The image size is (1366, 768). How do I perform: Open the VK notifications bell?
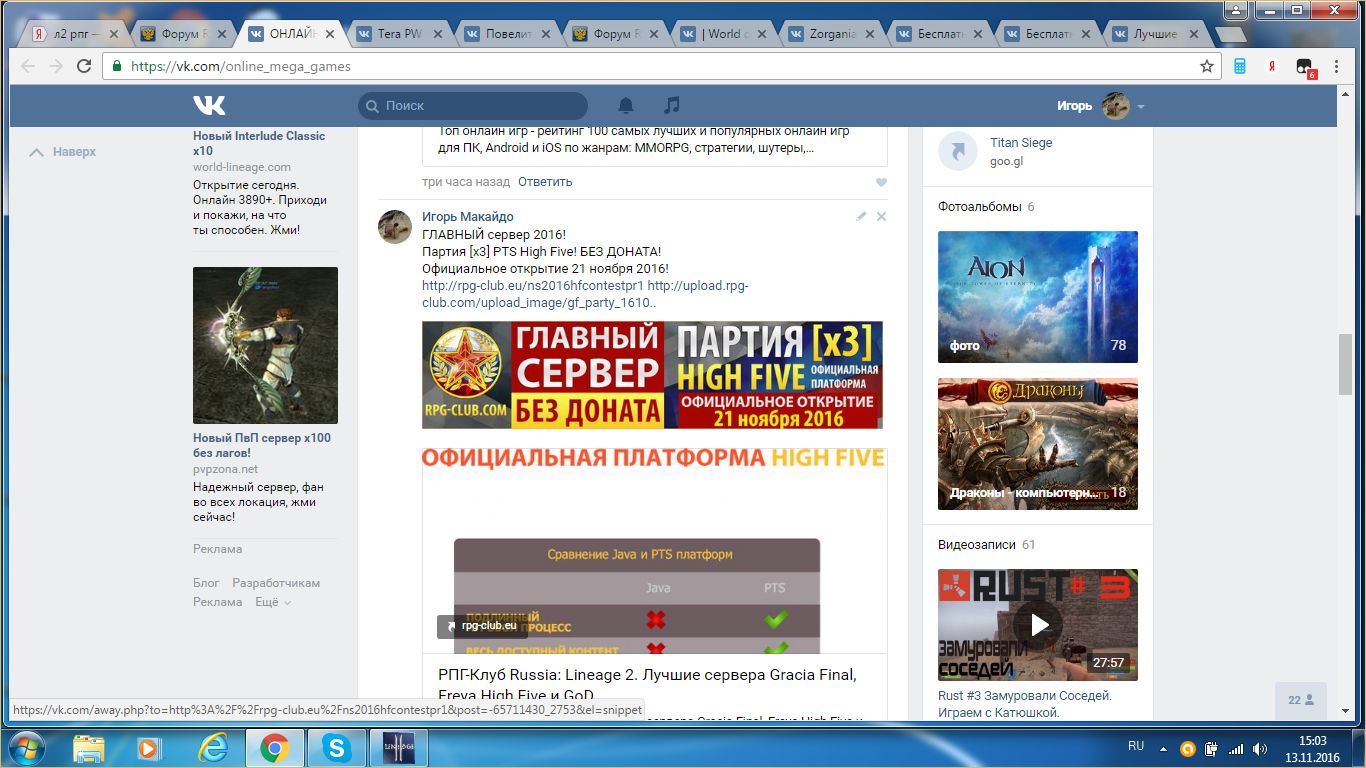[626, 105]
